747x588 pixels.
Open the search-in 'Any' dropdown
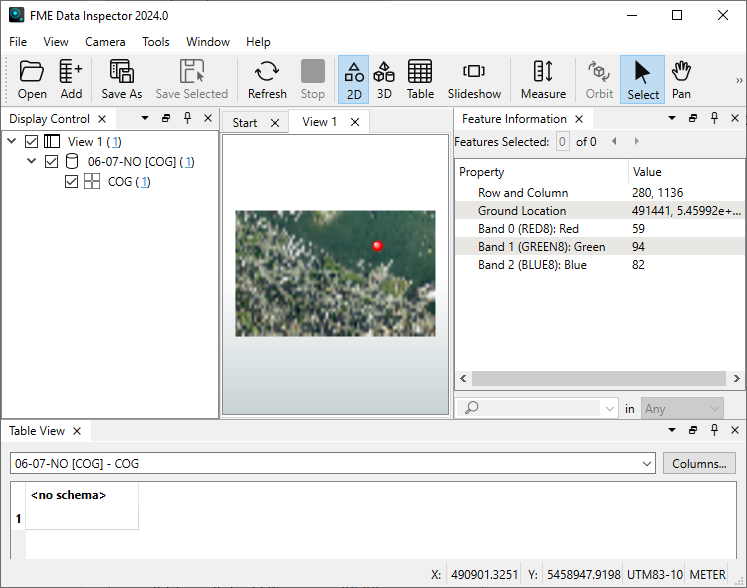684,408
